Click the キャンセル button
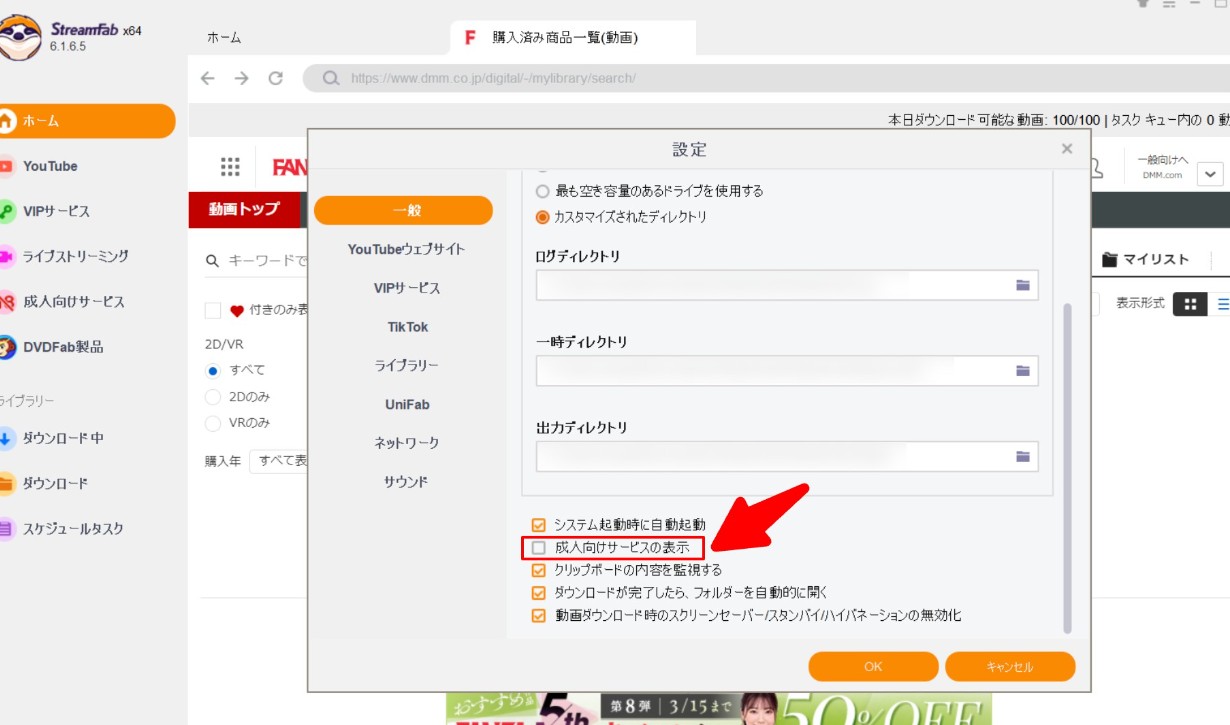Viewport: 1230px width, 725px height. point(1009,667)
